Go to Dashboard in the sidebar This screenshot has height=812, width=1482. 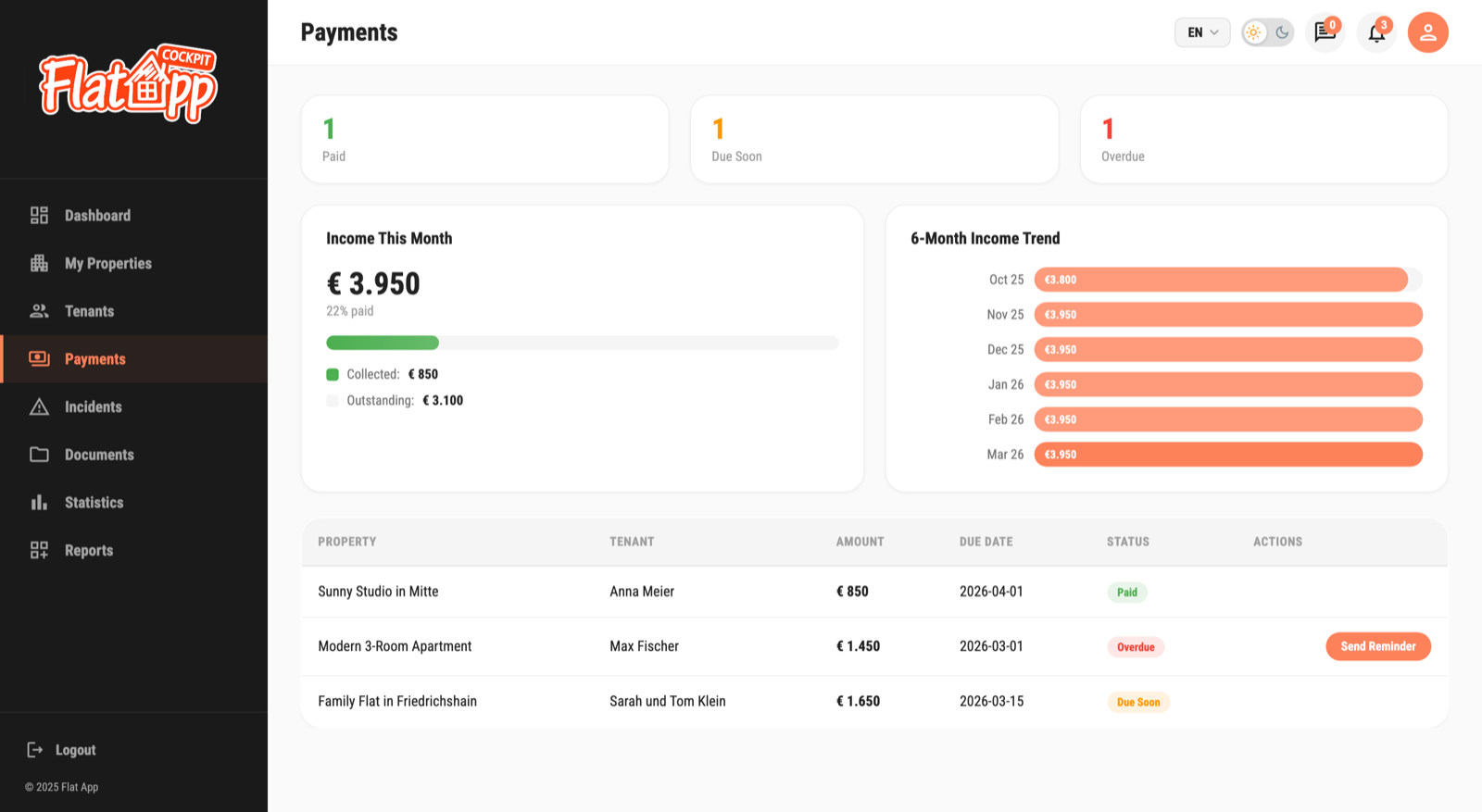coord(134,216)
